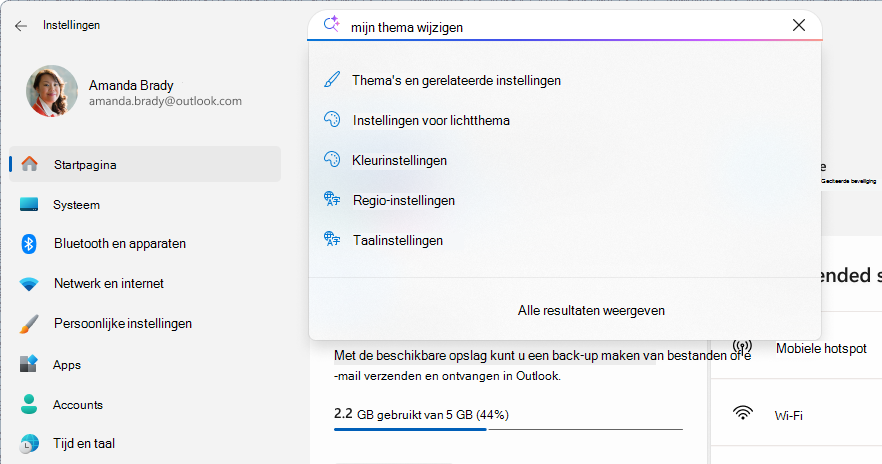
Task: Click the Accounts person icon
Action: click(29, 404)
